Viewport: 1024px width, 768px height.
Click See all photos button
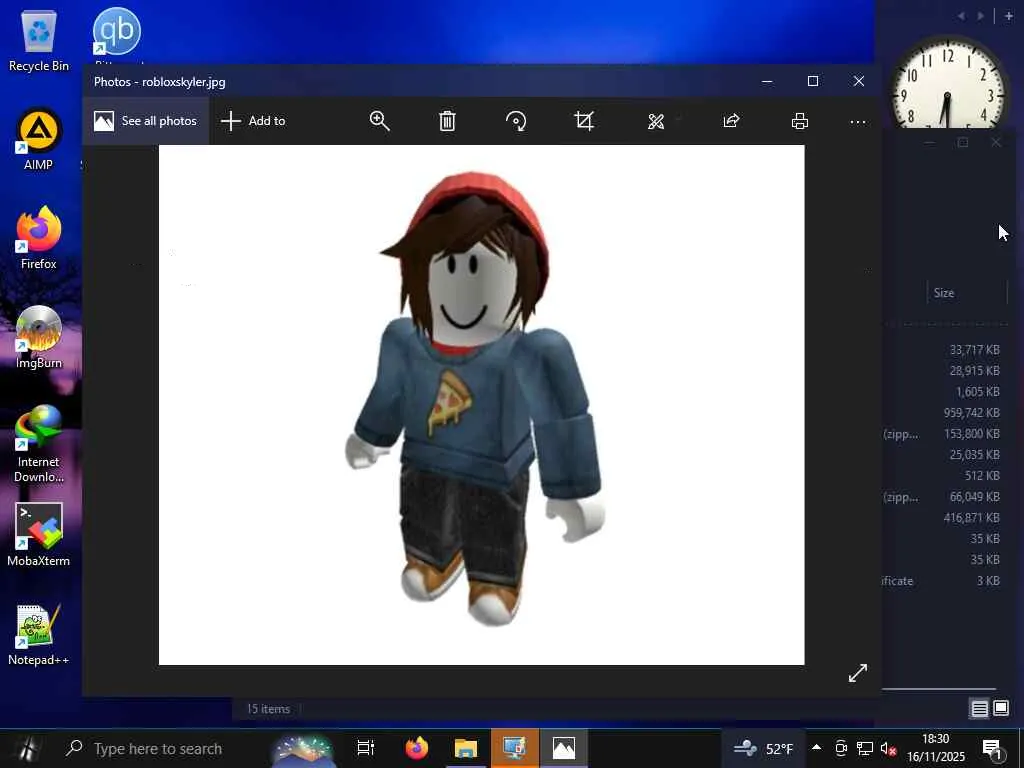(x=146, y=121)
